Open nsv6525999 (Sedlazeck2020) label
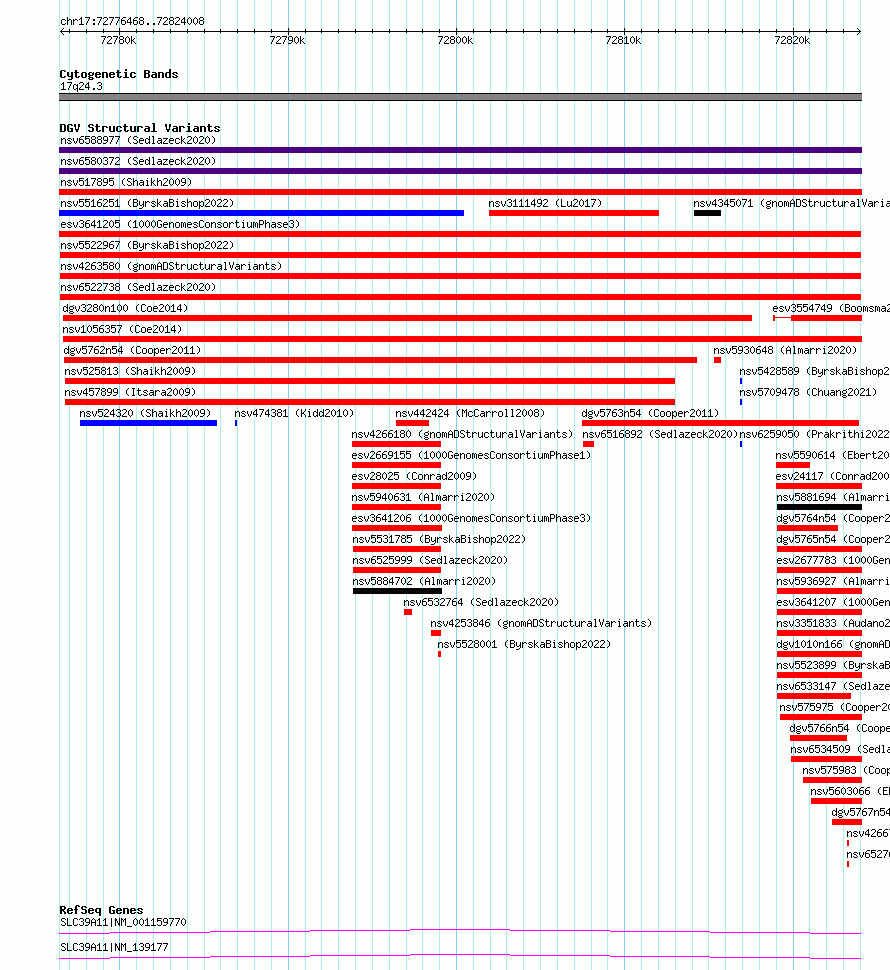 coord(430,561)
